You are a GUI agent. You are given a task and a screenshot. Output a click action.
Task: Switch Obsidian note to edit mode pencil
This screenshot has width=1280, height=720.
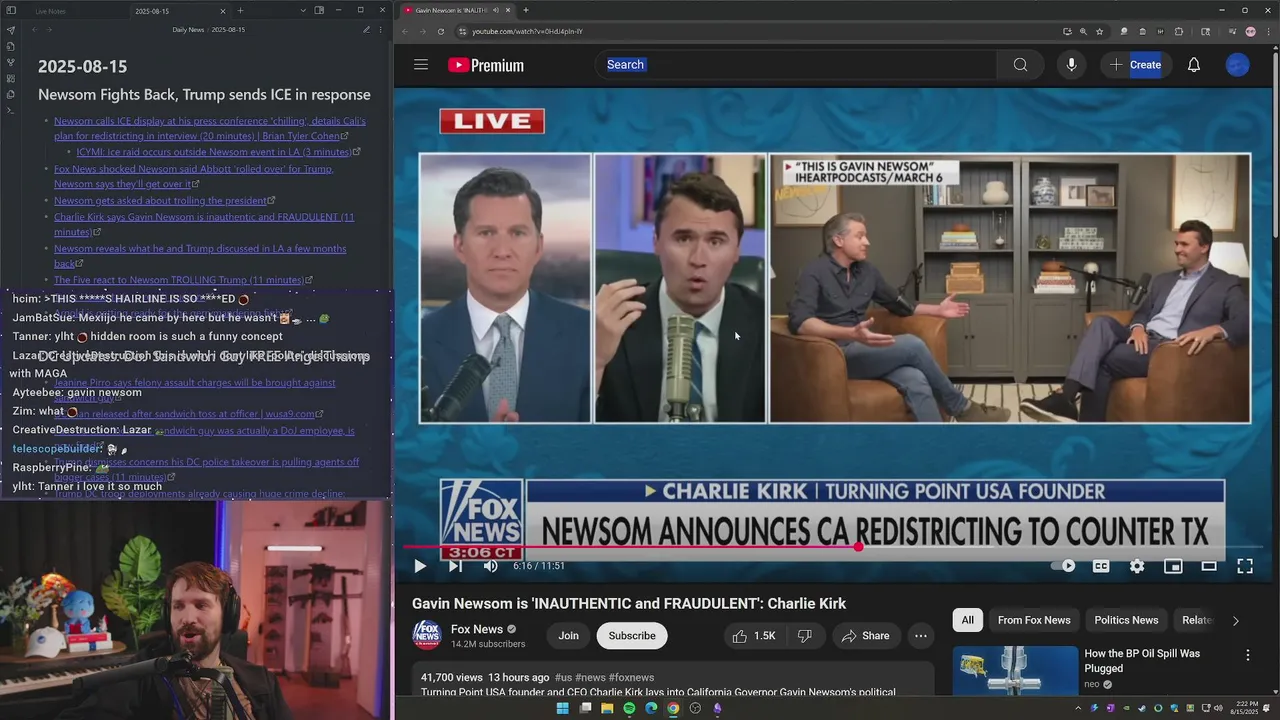[367, 30]
